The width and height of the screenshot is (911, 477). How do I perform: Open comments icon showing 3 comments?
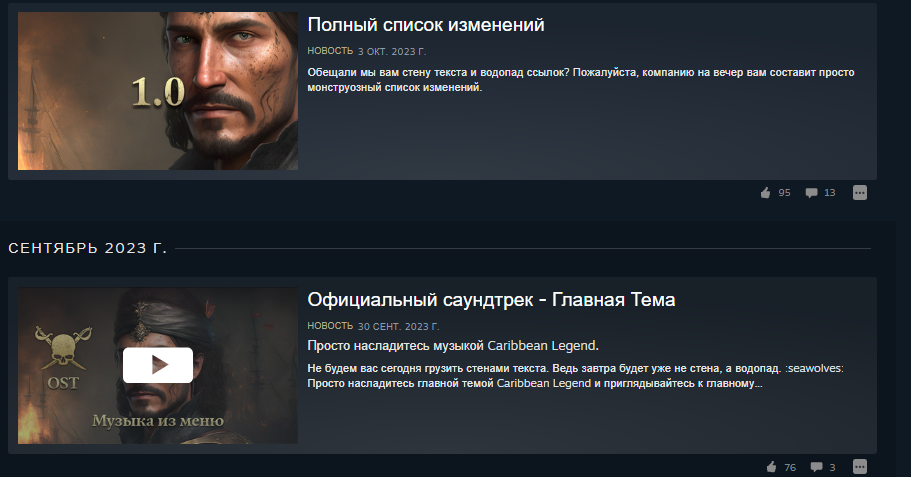pyautogui.click(x=816, y=467)
